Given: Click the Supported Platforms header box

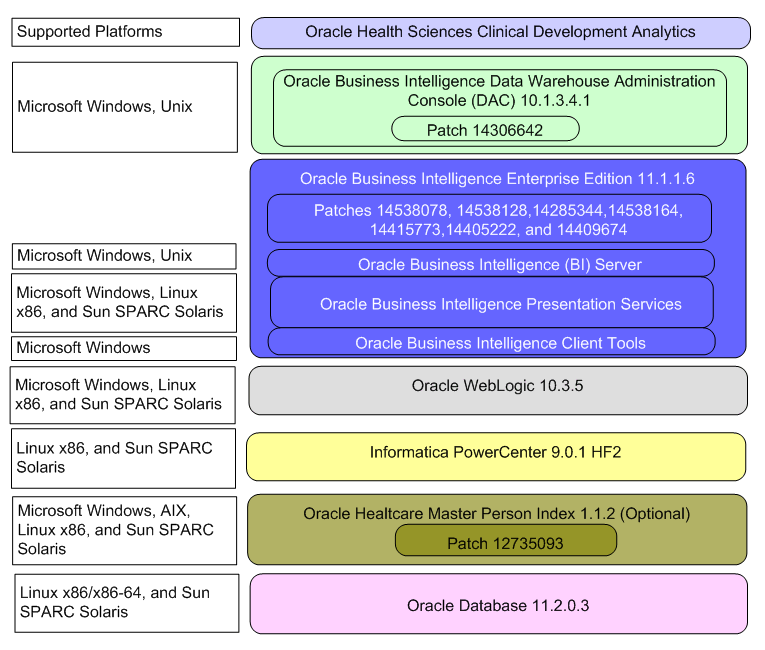Looking at the screenshot, I should tap(125, 32).
